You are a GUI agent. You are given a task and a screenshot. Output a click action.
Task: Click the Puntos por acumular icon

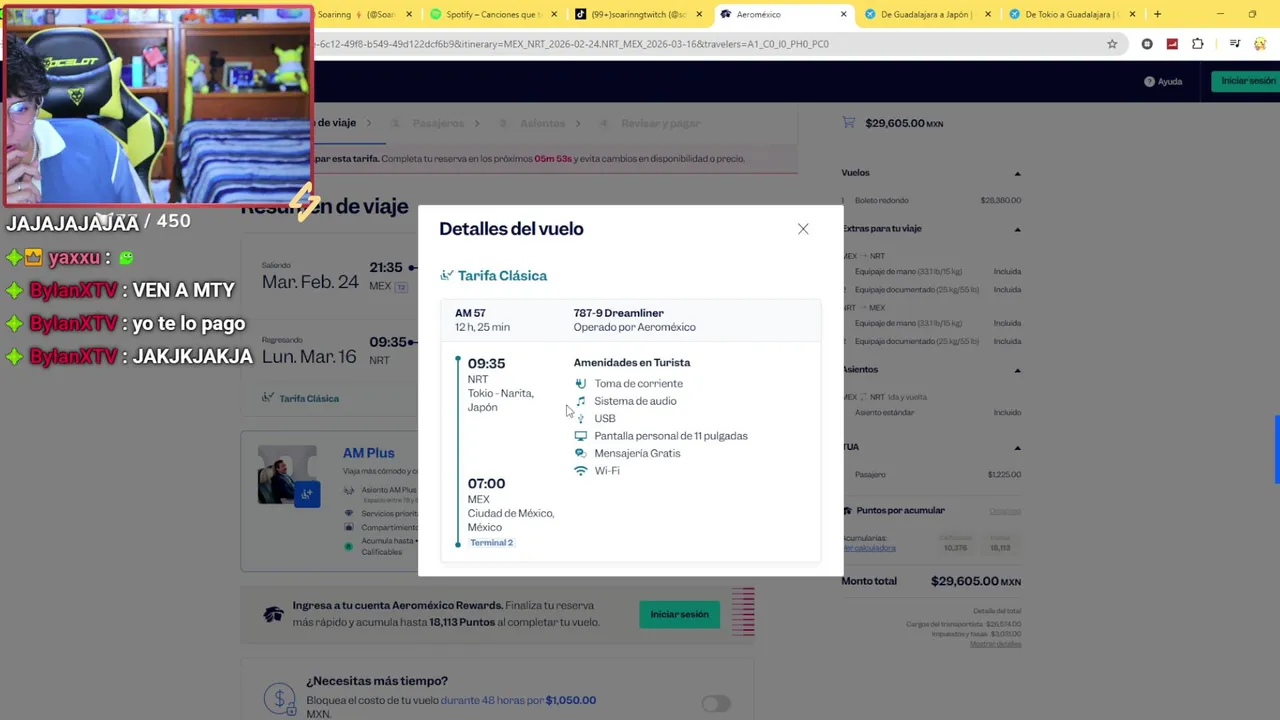pos(848,511)
